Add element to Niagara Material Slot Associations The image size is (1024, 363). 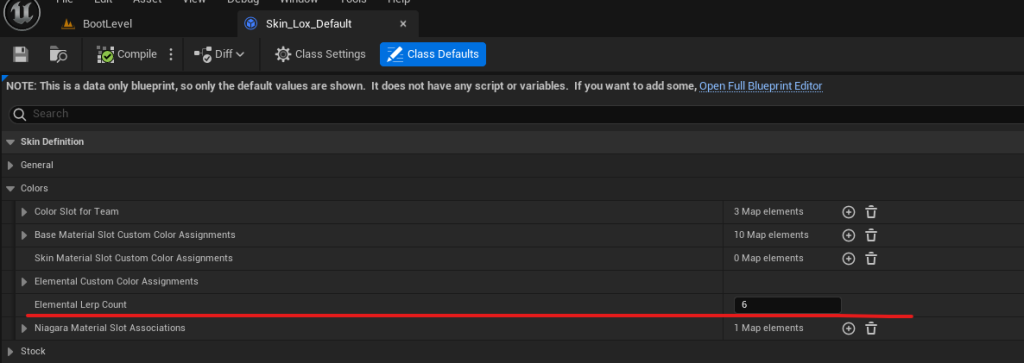[x=848, y=328]
